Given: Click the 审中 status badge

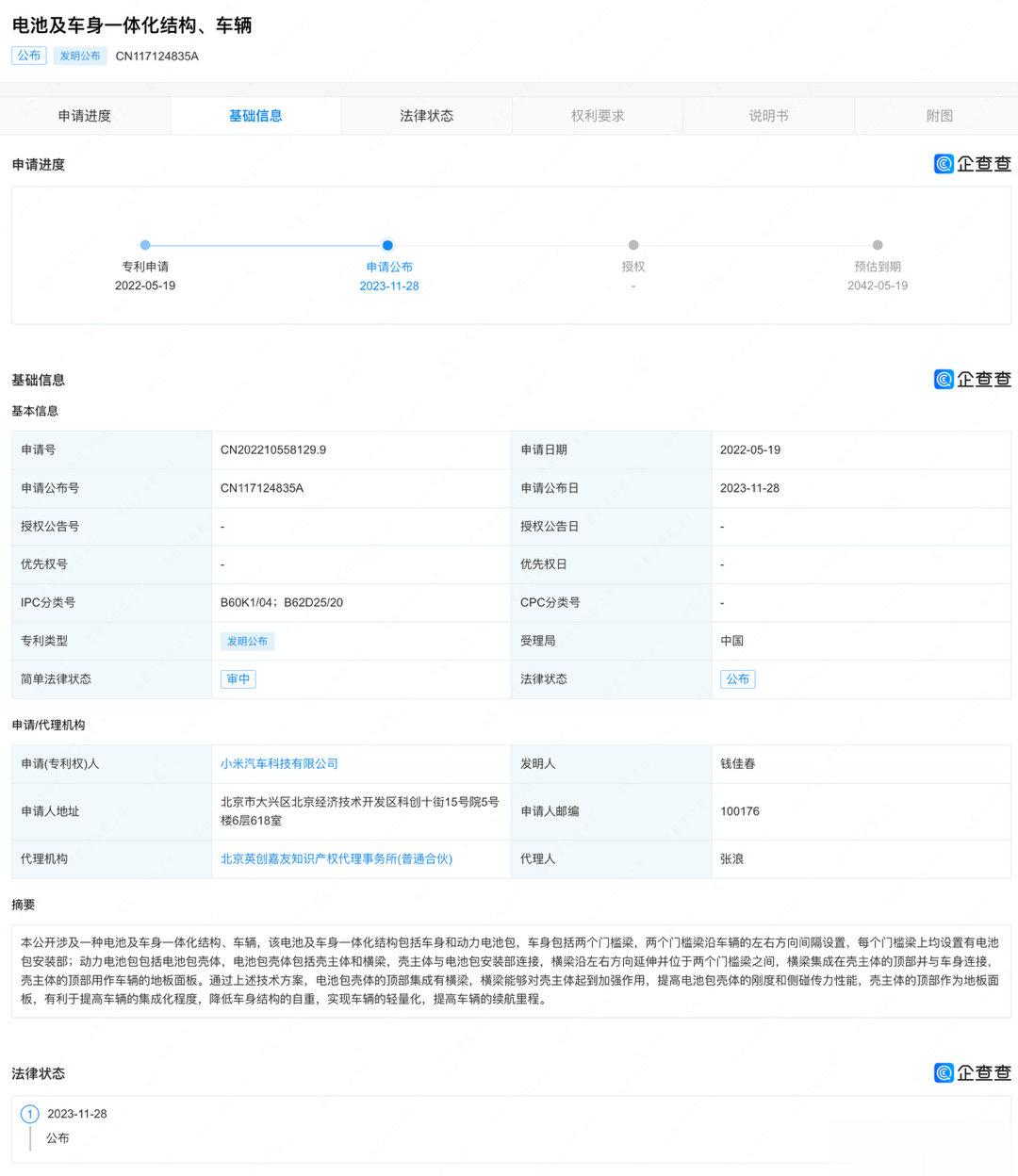Looking at the screenshot, I should [238, 679].
